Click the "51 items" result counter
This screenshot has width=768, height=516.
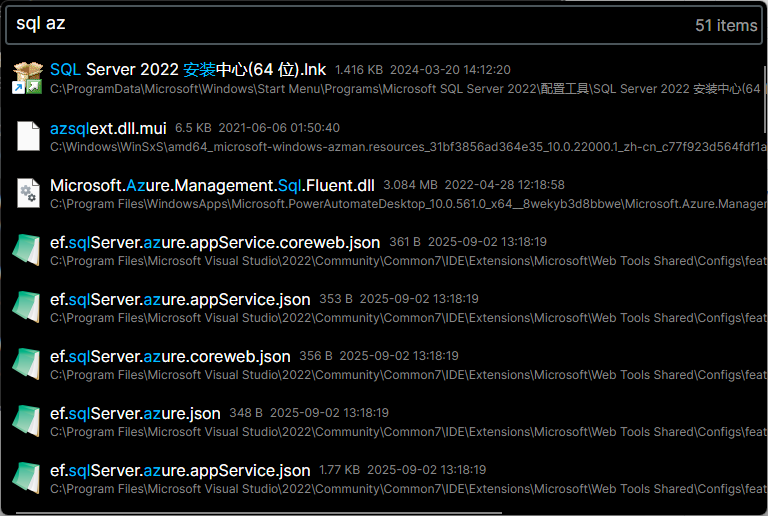[x=726, y=25]
